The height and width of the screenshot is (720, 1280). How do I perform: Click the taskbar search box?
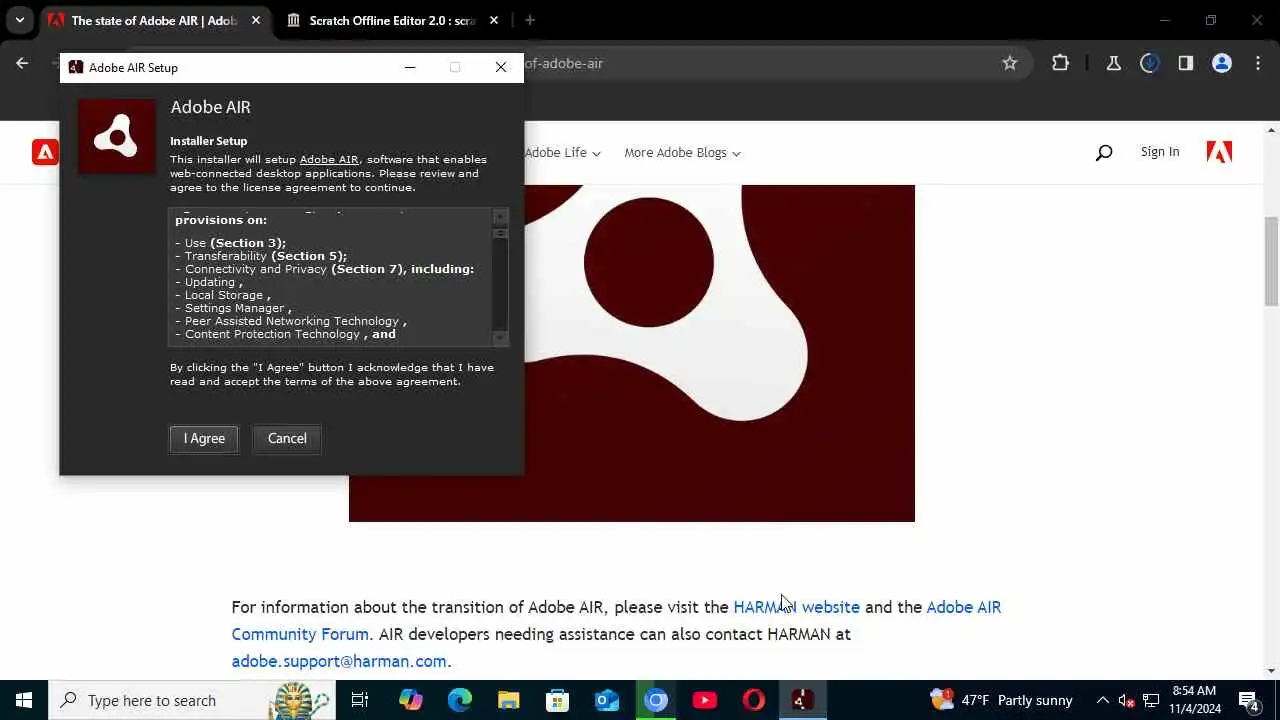(x=192, y=700)
